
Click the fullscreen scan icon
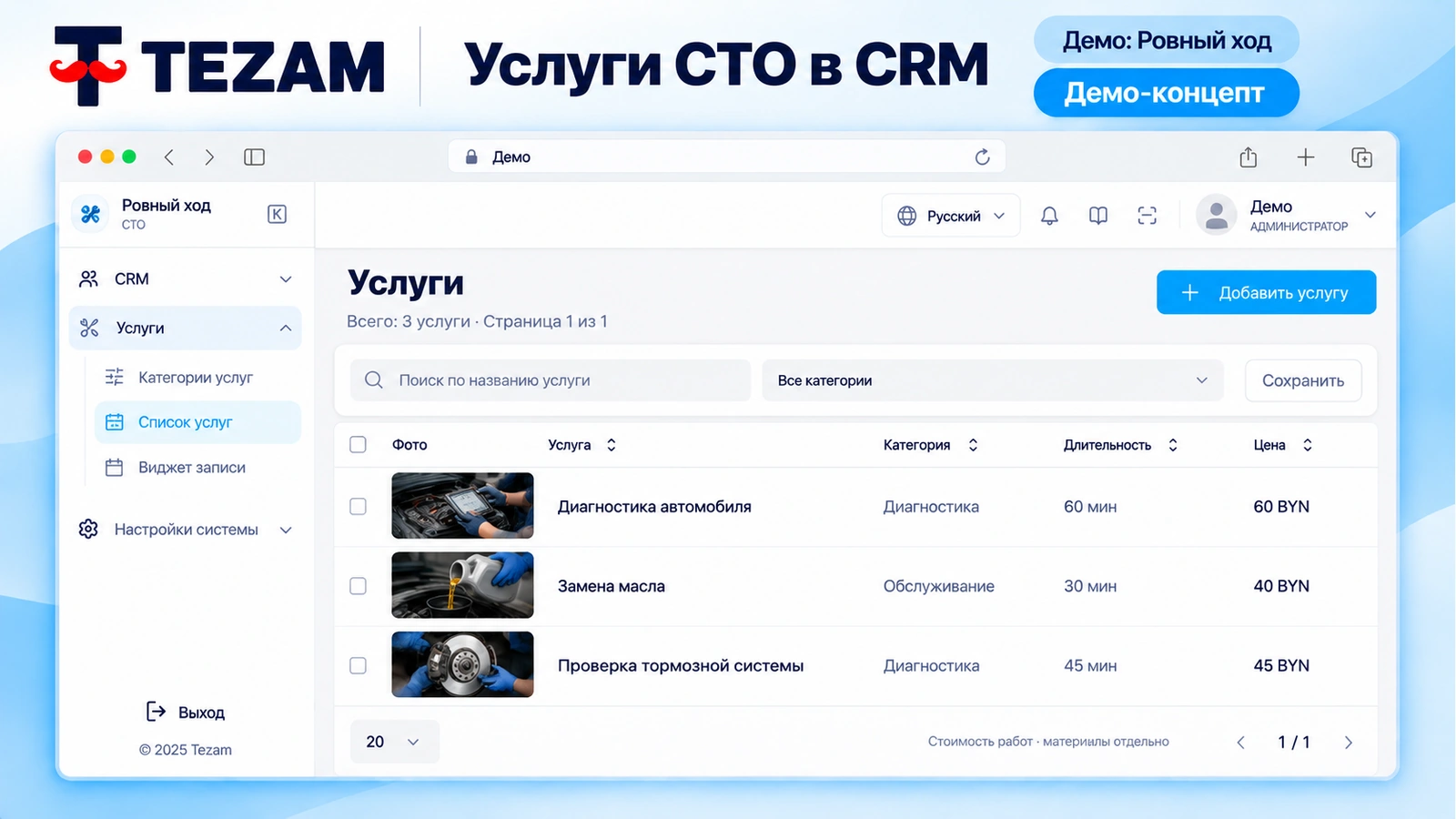1148,216
